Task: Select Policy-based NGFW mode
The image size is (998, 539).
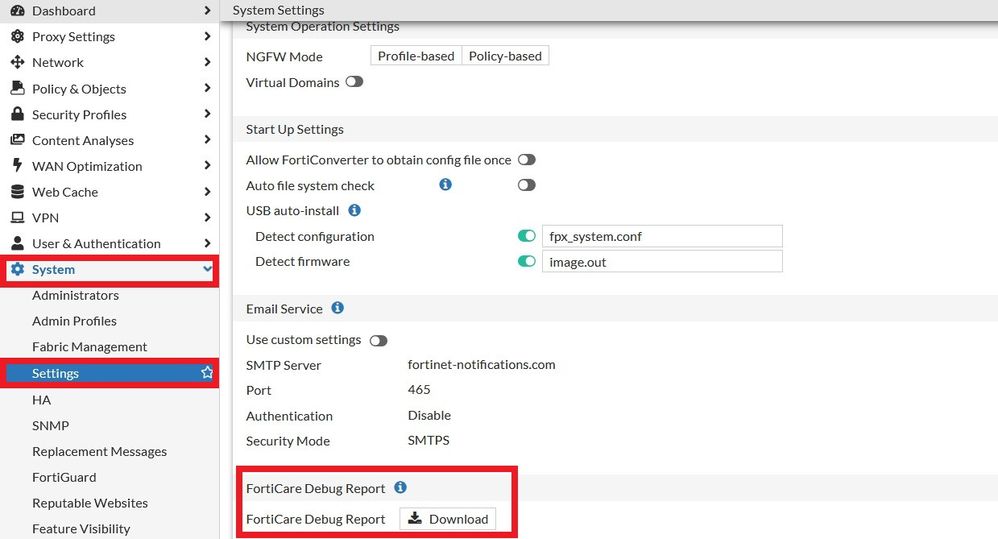Action: tap(505, 56)
